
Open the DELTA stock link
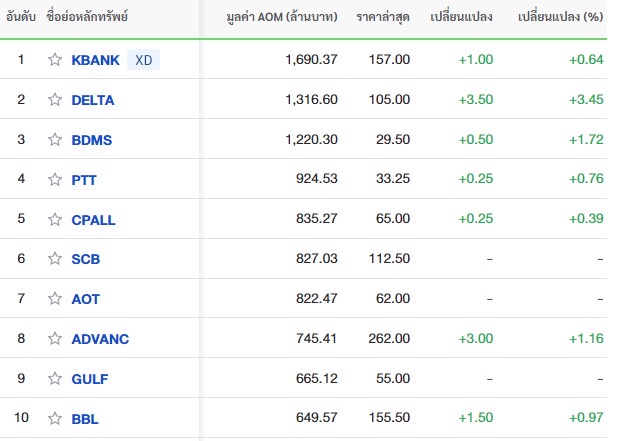click(x=93, y=100)
